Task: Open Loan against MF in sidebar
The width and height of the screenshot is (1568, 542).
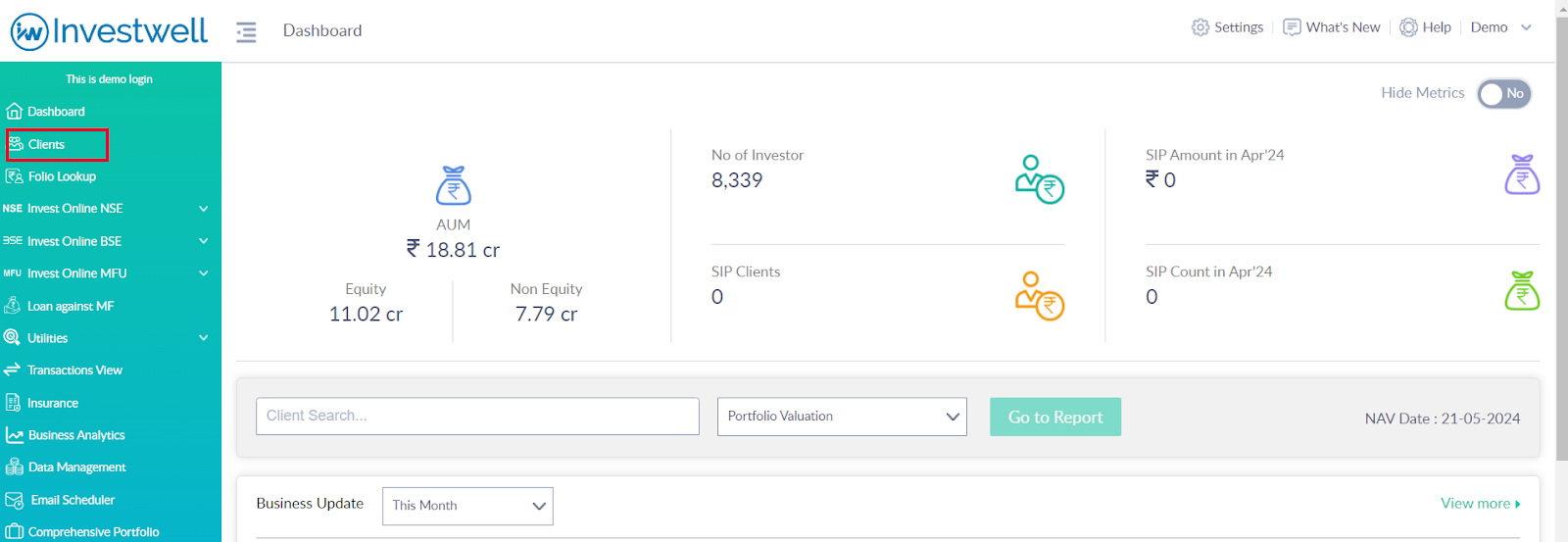Action: [71, 306]
